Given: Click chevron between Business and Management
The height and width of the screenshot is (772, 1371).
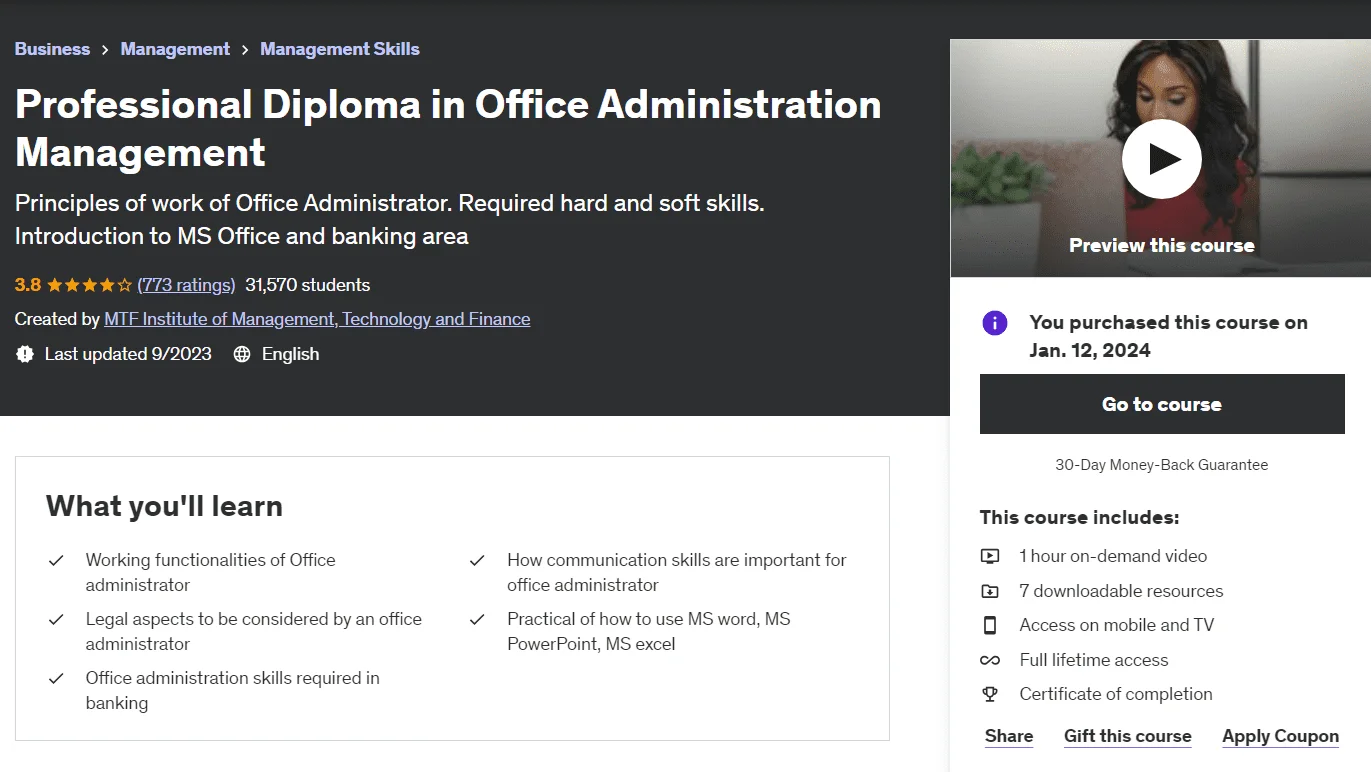Looking at the screenshot, I should pyautogui.click(x=105, y=50).
